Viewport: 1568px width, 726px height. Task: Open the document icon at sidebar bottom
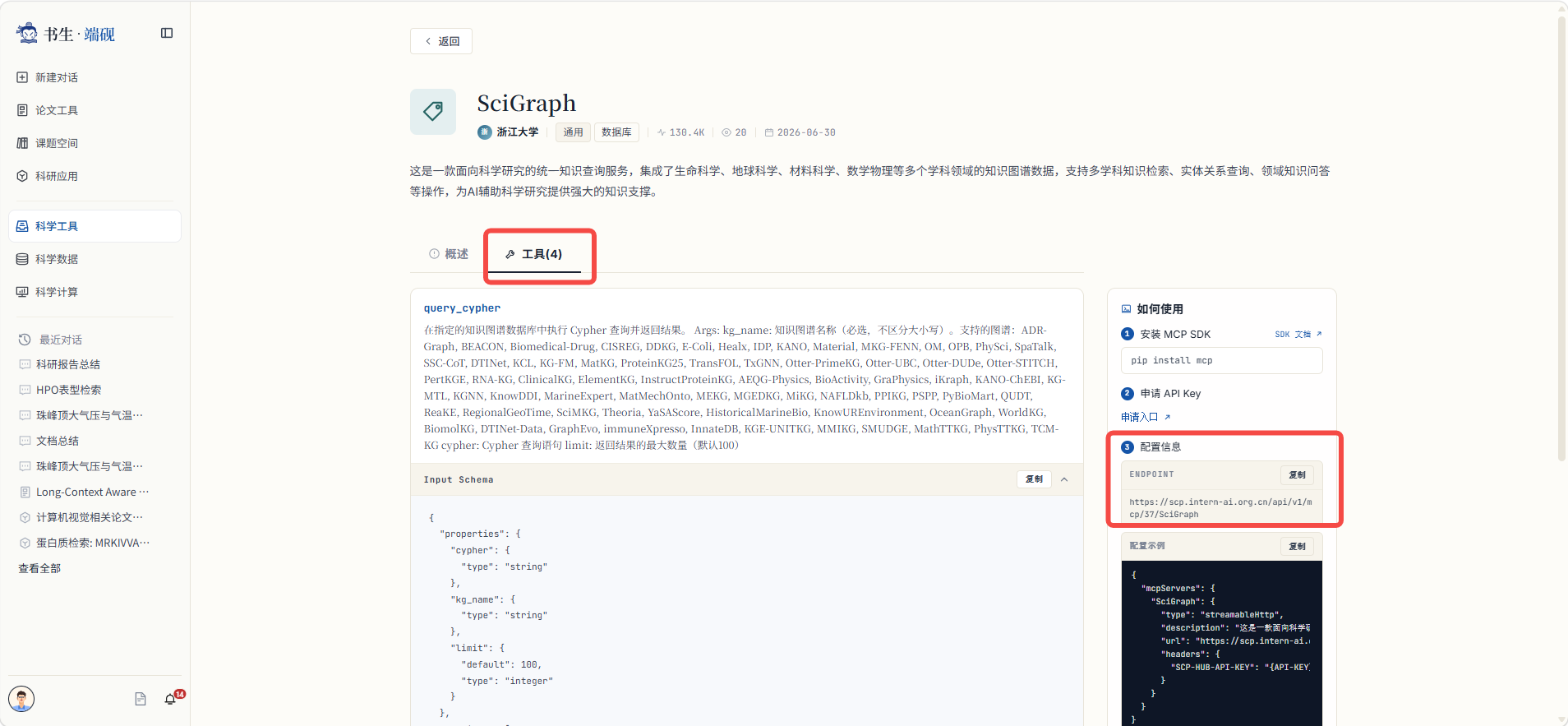tap(141, 699)
